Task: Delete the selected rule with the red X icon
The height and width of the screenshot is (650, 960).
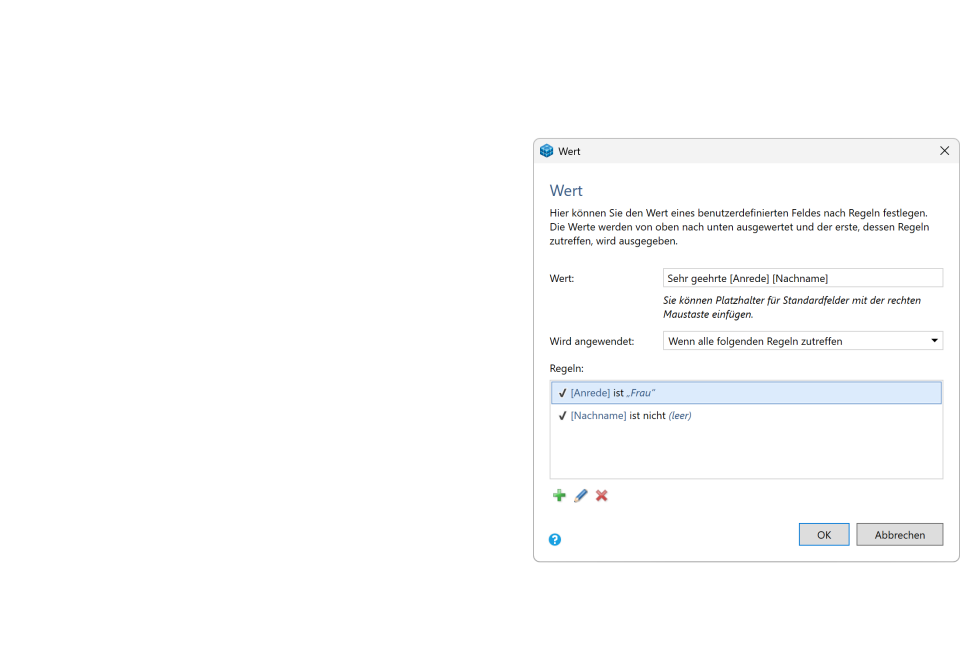Action: tap(602, 496)
